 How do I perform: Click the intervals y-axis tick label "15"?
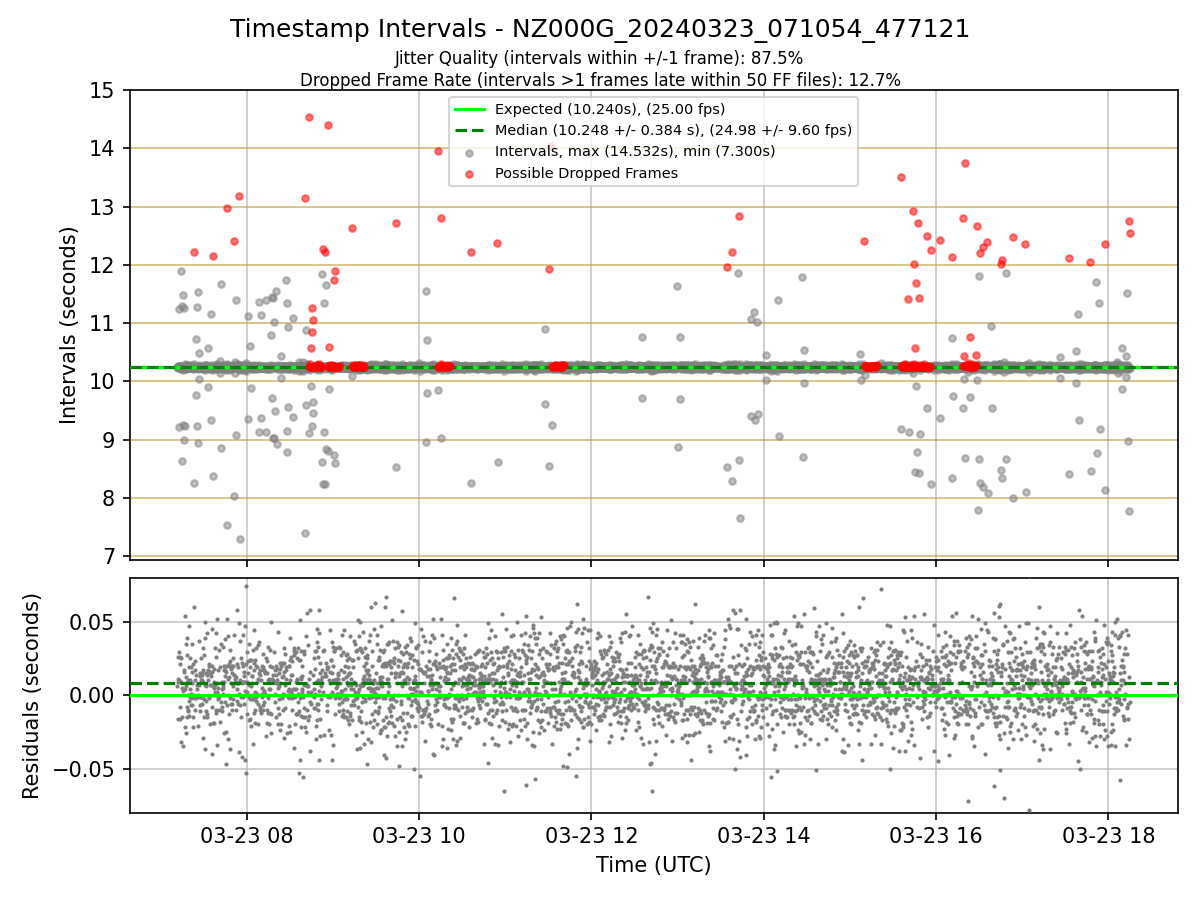pyautogui.click(x=103, y=91)
